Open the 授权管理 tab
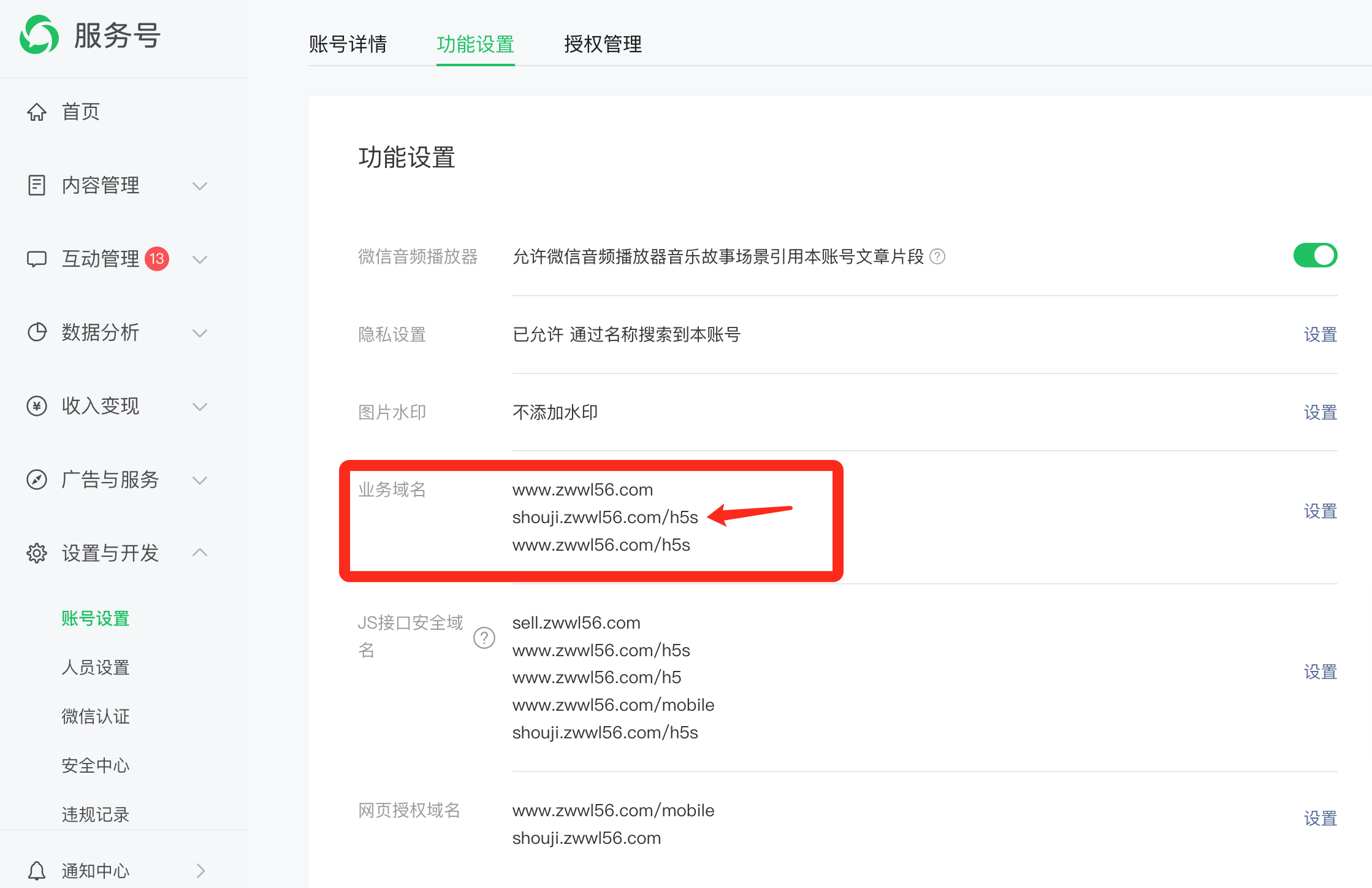This screenshot has height=888, width=1372. coord(603,44)
